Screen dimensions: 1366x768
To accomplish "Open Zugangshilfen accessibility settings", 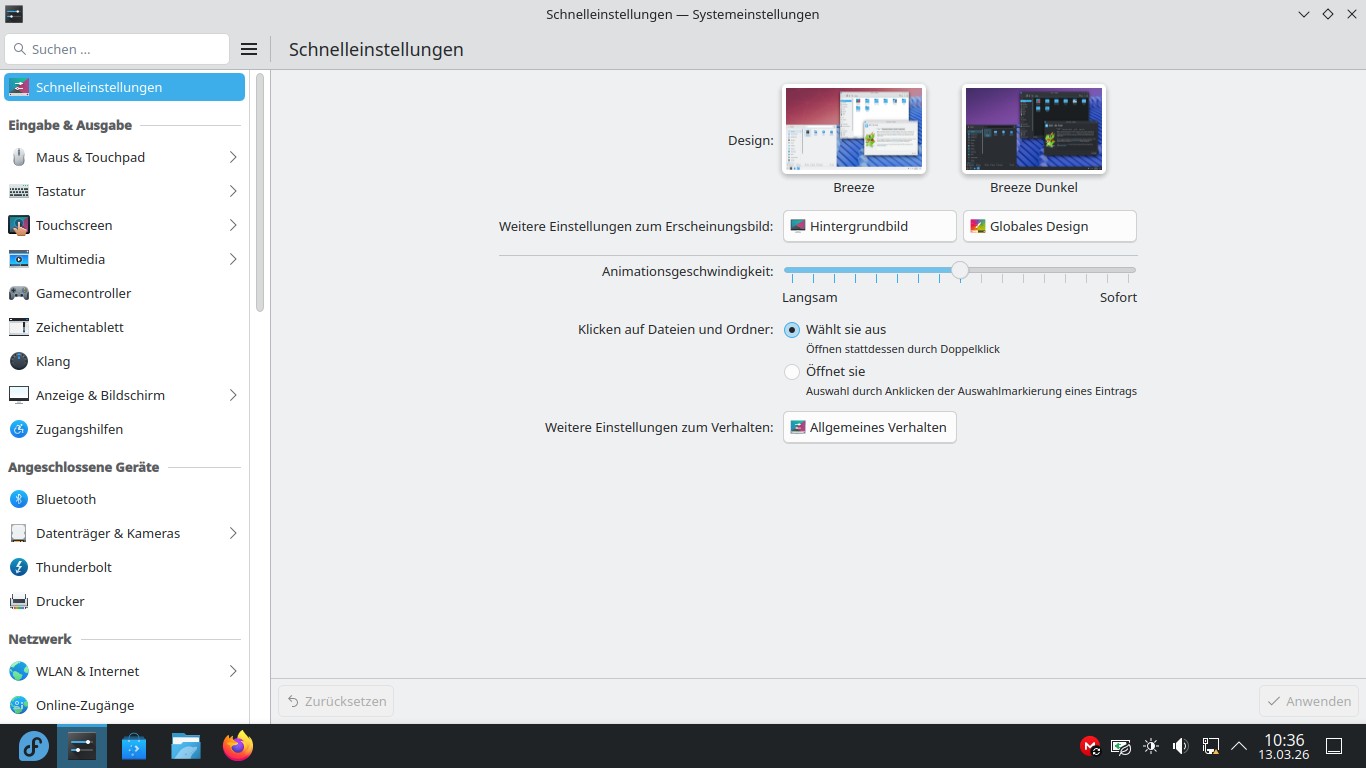I will tap(124, 429).
